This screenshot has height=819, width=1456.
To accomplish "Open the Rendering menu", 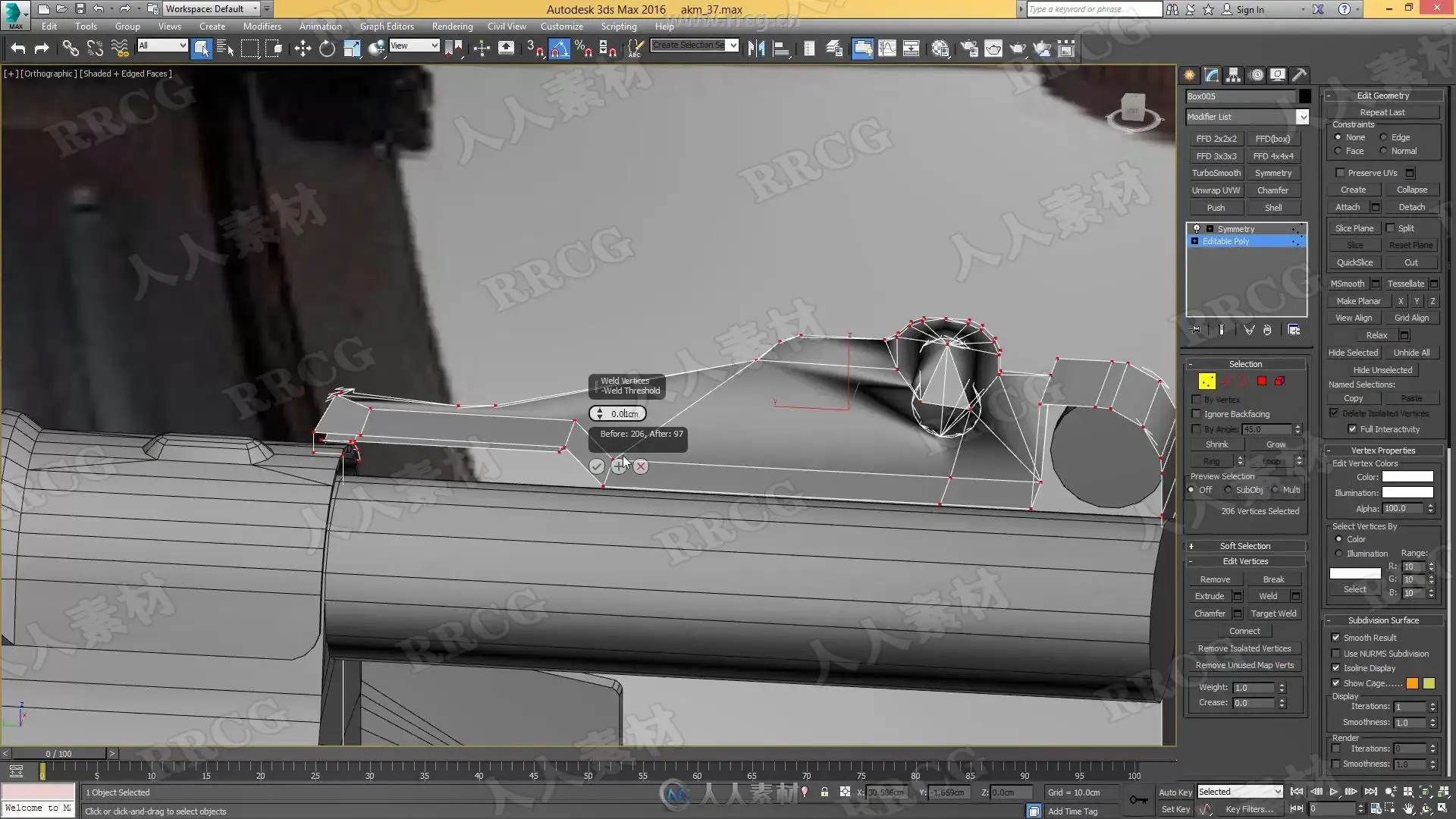I will coord(452,27).
